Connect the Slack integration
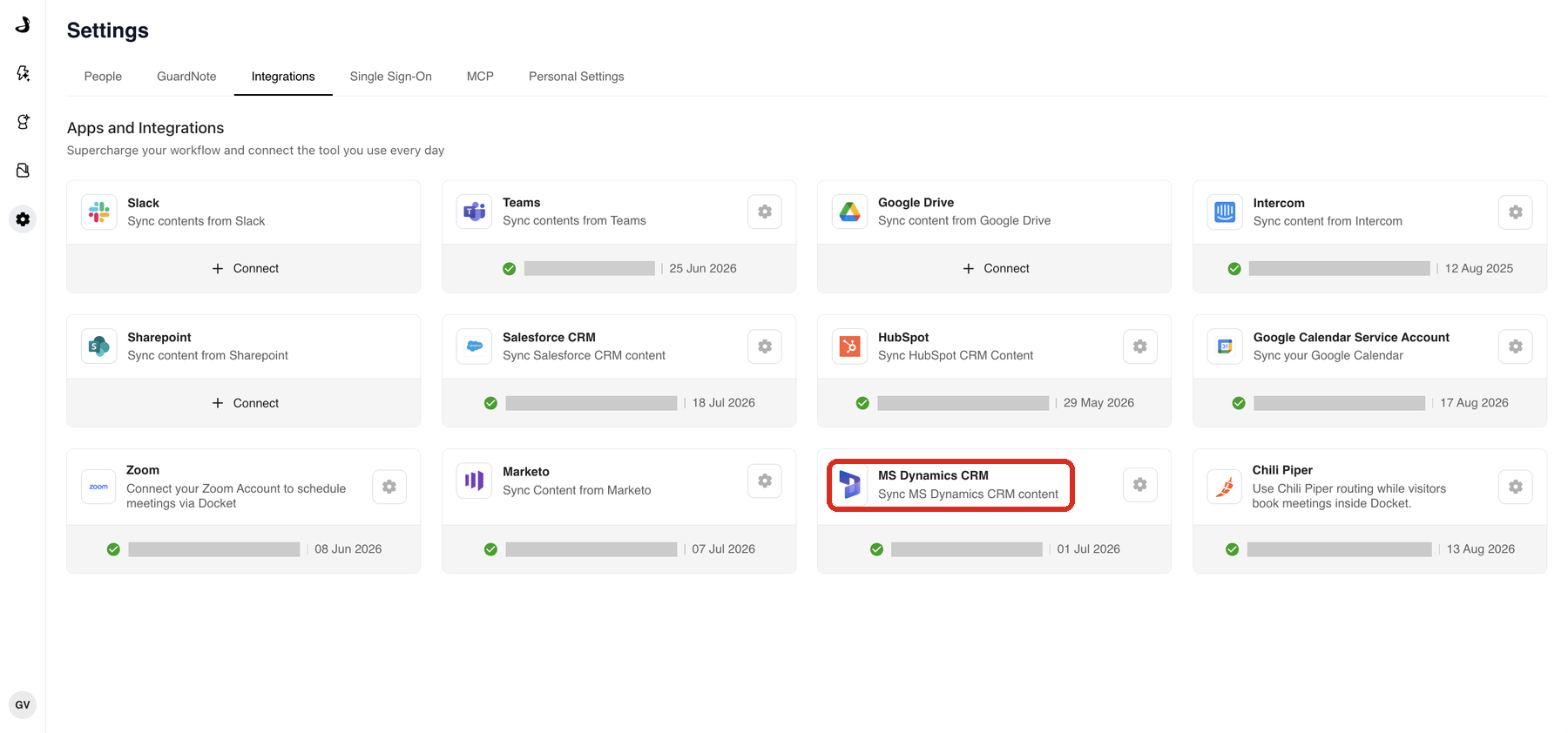The width and height of the screenshot is (1568, 733). point(245,268)
